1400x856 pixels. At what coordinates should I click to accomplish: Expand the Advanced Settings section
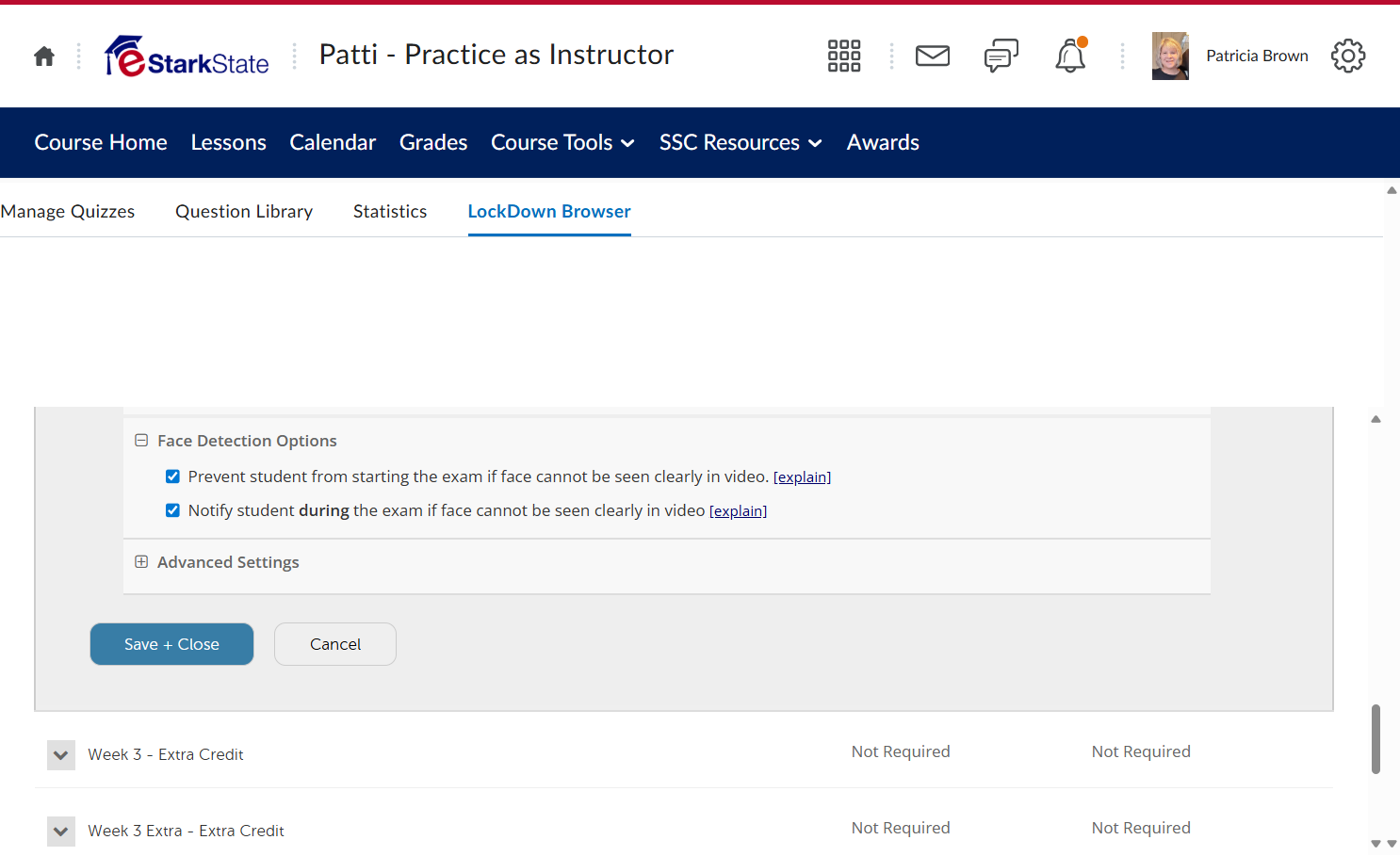click(141, 562)
